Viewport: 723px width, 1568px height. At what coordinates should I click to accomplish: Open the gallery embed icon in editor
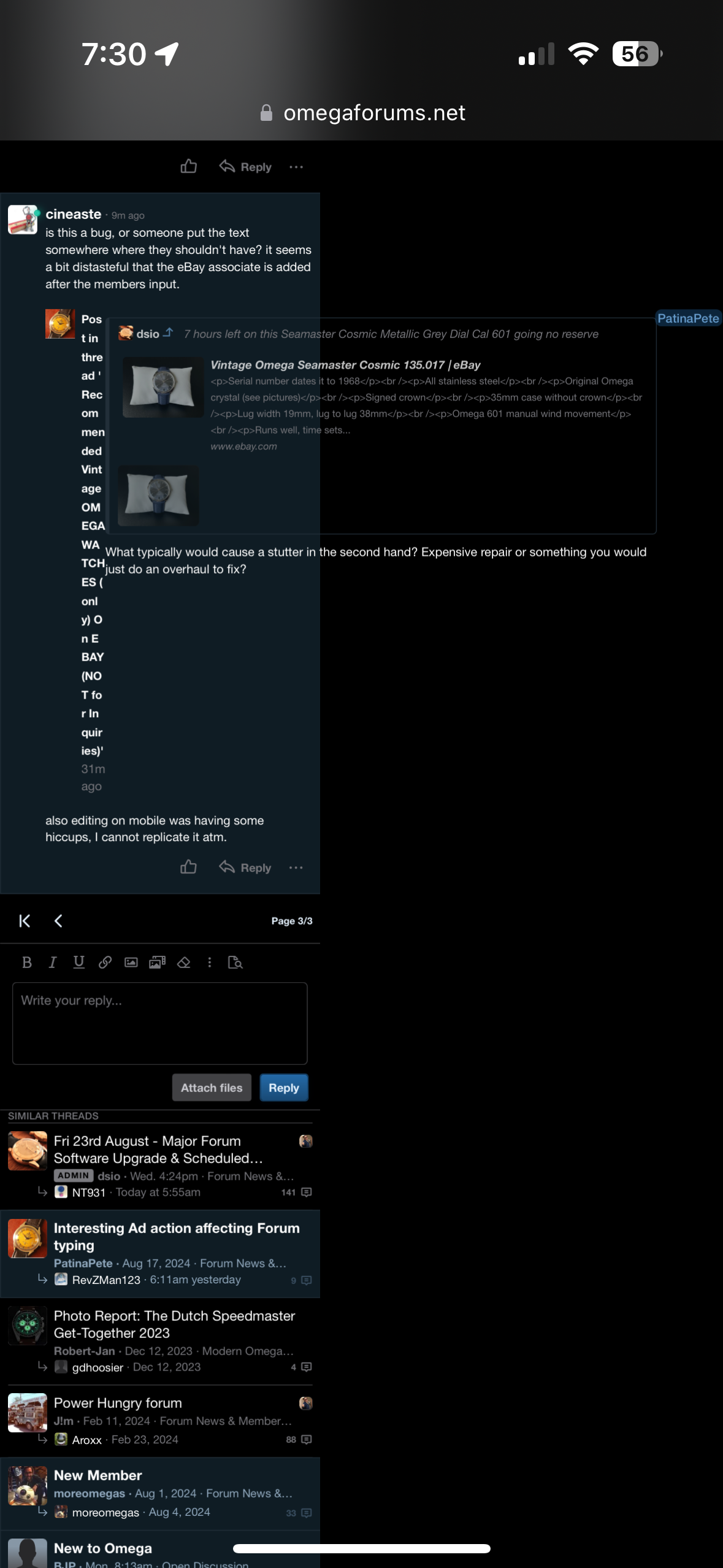pos(157,962)
